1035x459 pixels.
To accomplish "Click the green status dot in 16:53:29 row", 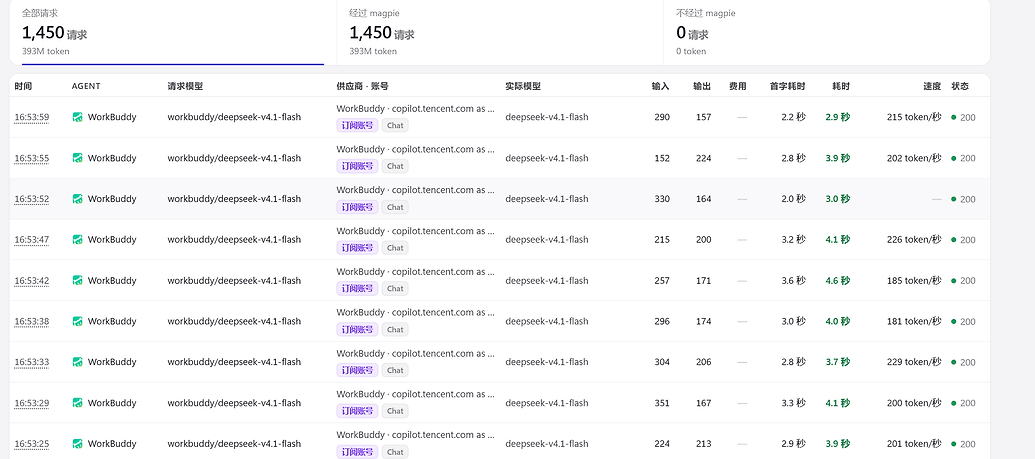I will point(954,403).
